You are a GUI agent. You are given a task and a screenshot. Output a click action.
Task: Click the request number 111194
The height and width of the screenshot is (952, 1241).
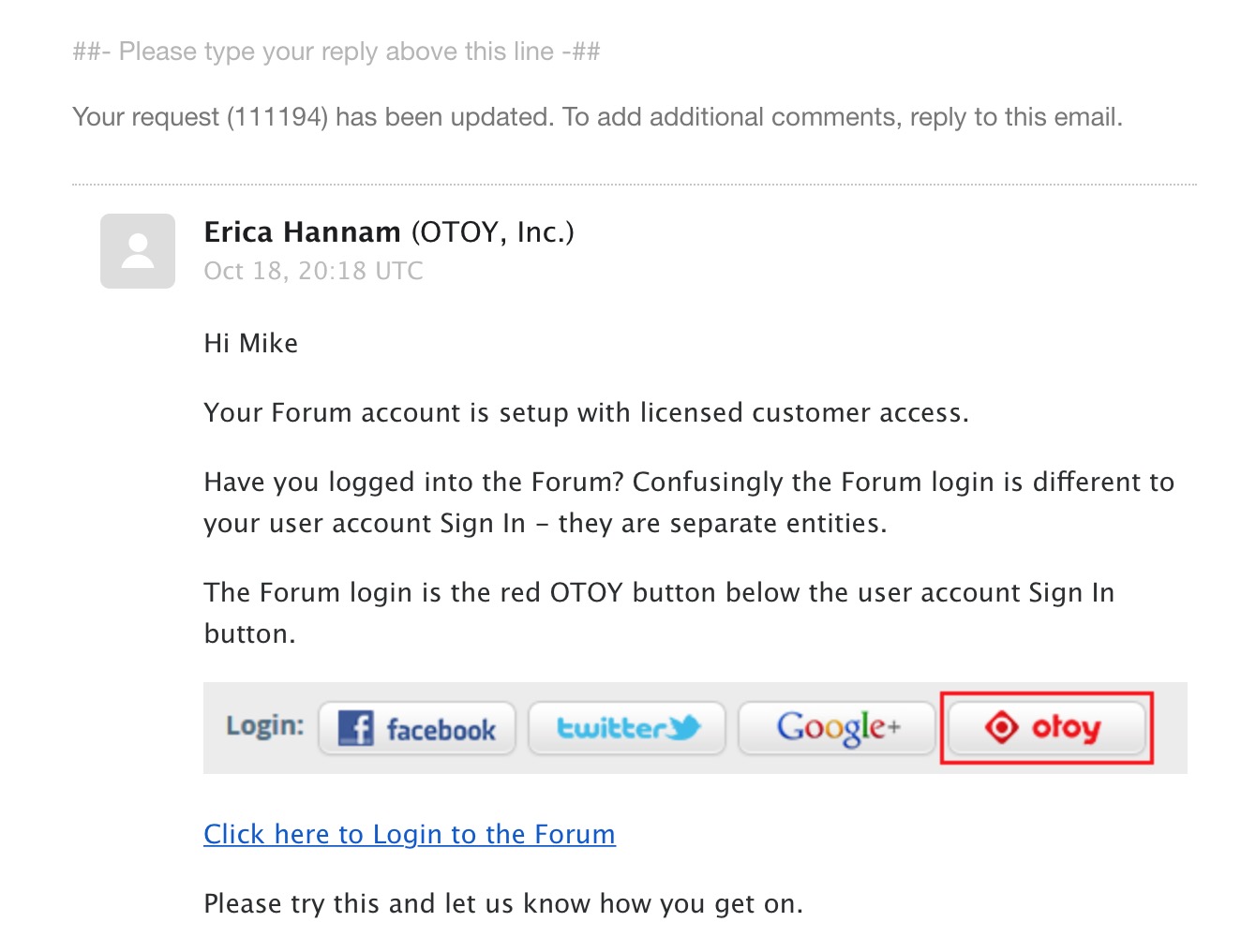(x=277, y=117)
